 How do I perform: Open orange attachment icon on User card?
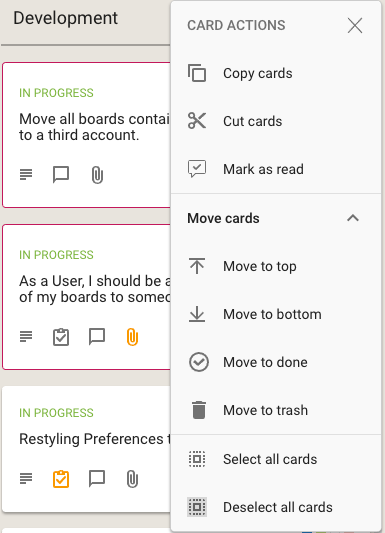coord(132,337)
